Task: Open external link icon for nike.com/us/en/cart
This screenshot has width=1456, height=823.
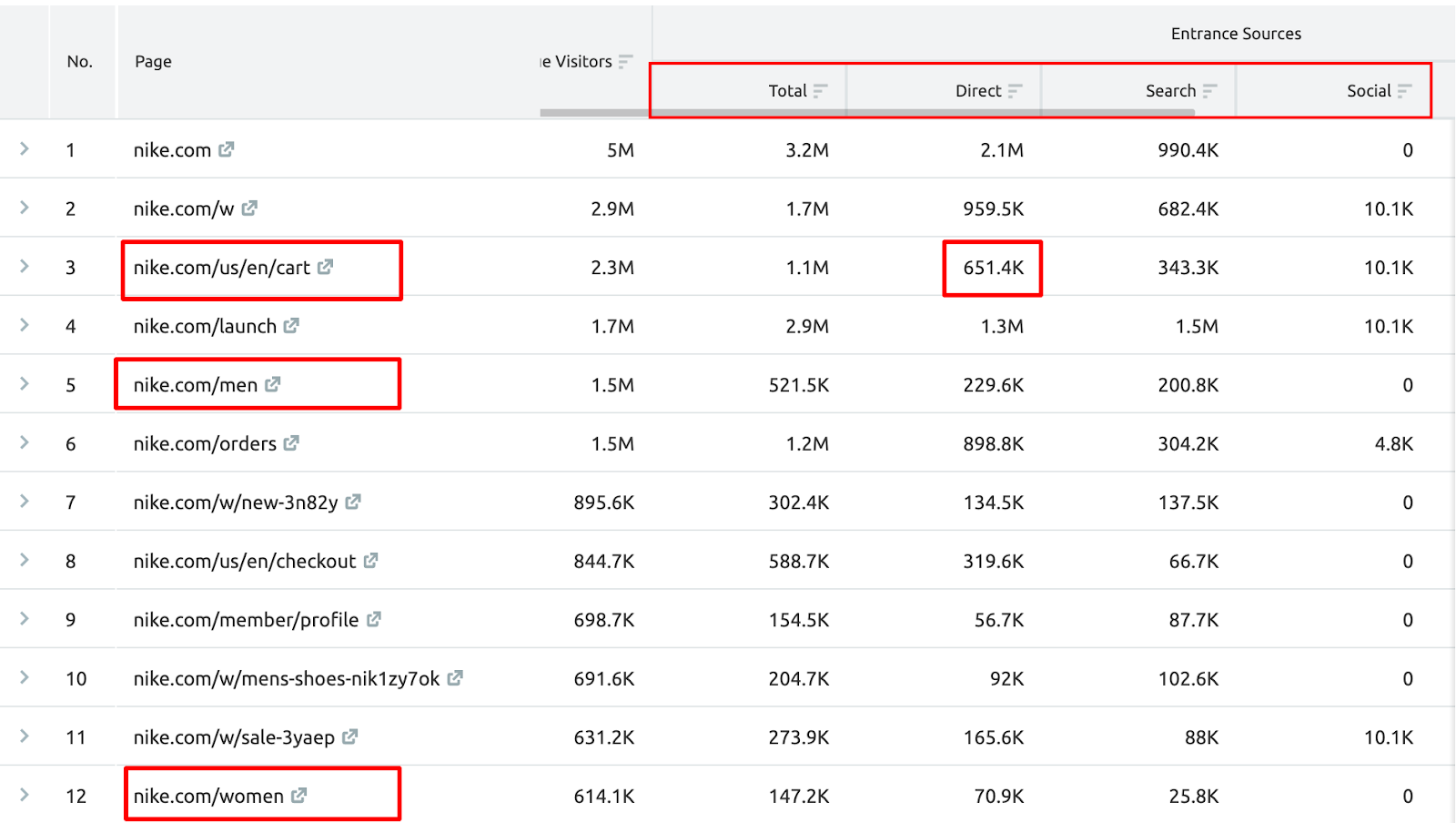Action: coord(326,267)
